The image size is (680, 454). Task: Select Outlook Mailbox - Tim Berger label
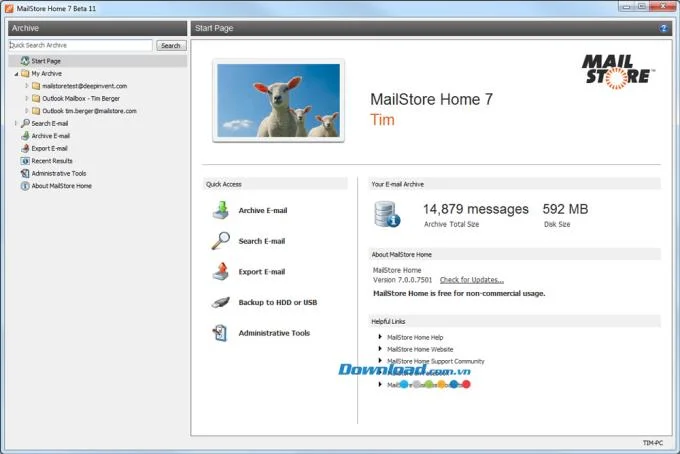81,98
